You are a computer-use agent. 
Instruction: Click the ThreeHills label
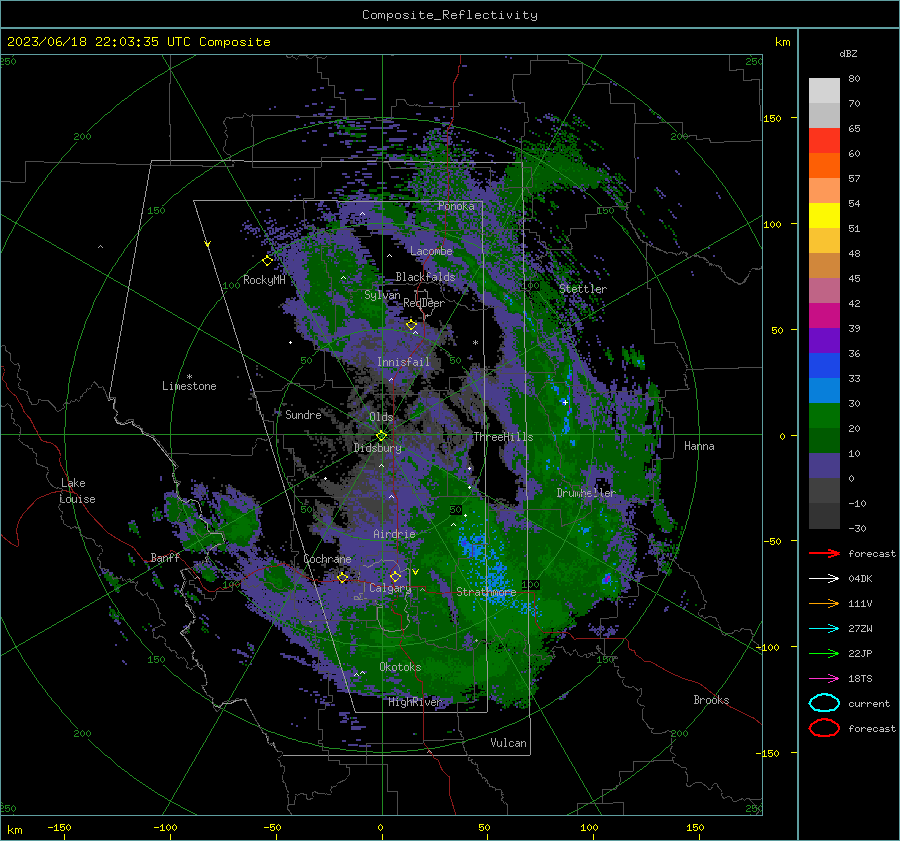[x=503, y=437]
